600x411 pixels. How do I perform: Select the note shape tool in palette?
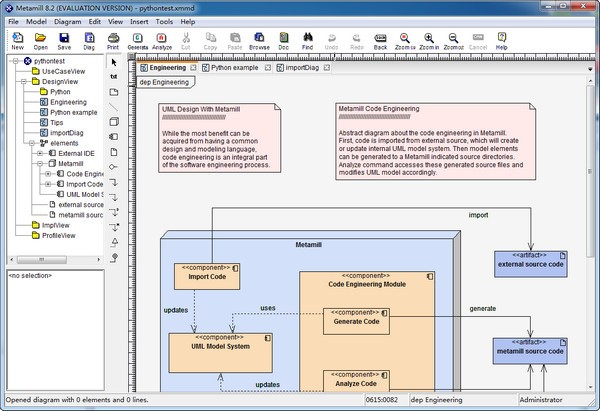click(x=114, y=92)
